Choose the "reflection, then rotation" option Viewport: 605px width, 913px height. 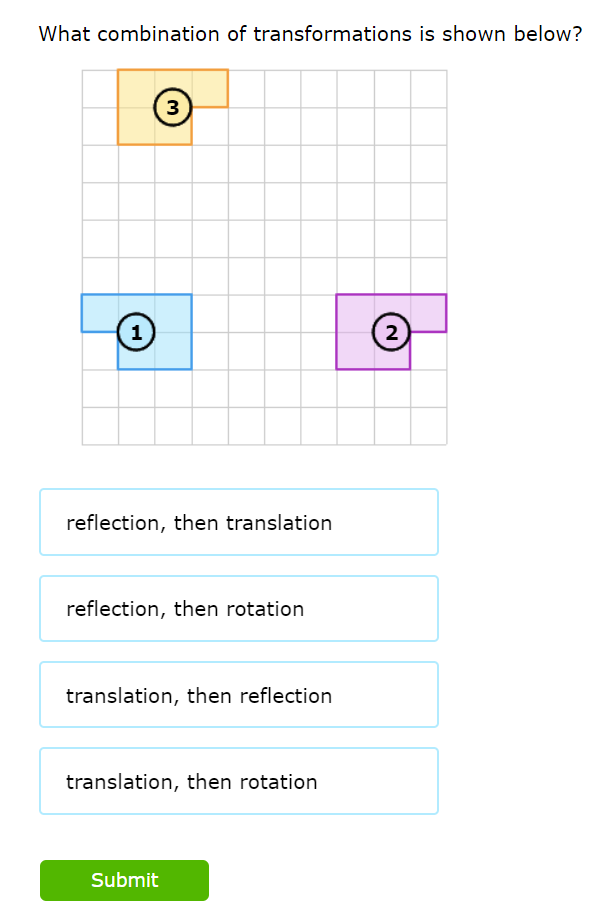pos(238,609)
